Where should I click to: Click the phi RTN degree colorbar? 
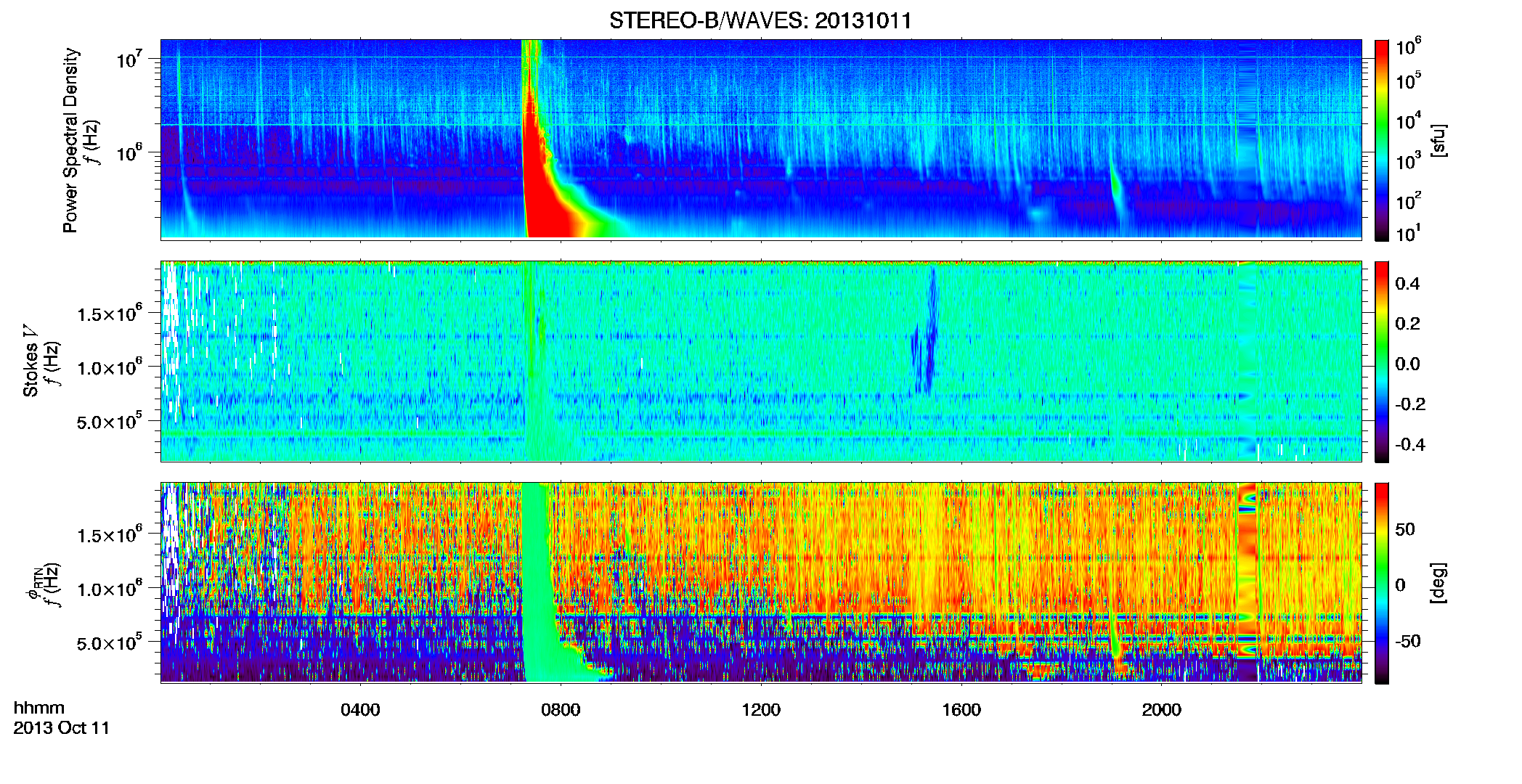coord(1382,583)
